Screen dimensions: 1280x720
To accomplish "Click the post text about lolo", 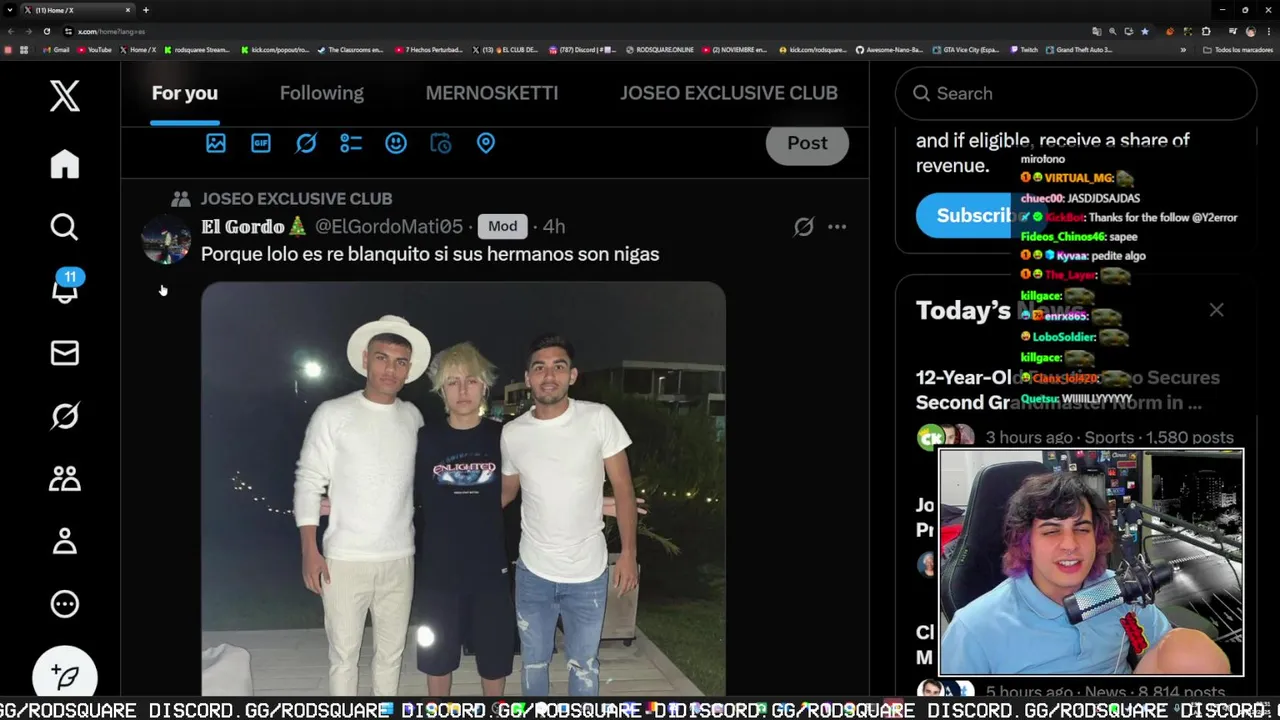I will pyautogui.click(x=430, y=254).
